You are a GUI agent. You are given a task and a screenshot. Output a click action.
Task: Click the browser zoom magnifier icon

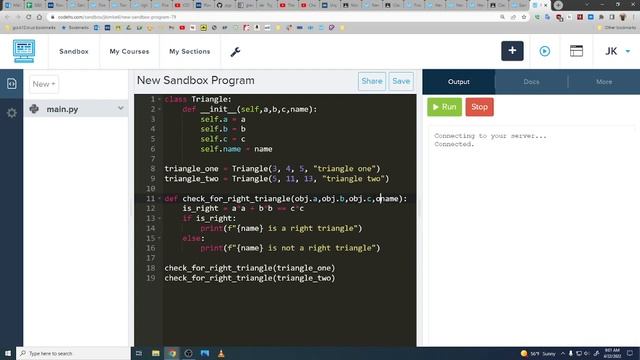pos(502,17)
